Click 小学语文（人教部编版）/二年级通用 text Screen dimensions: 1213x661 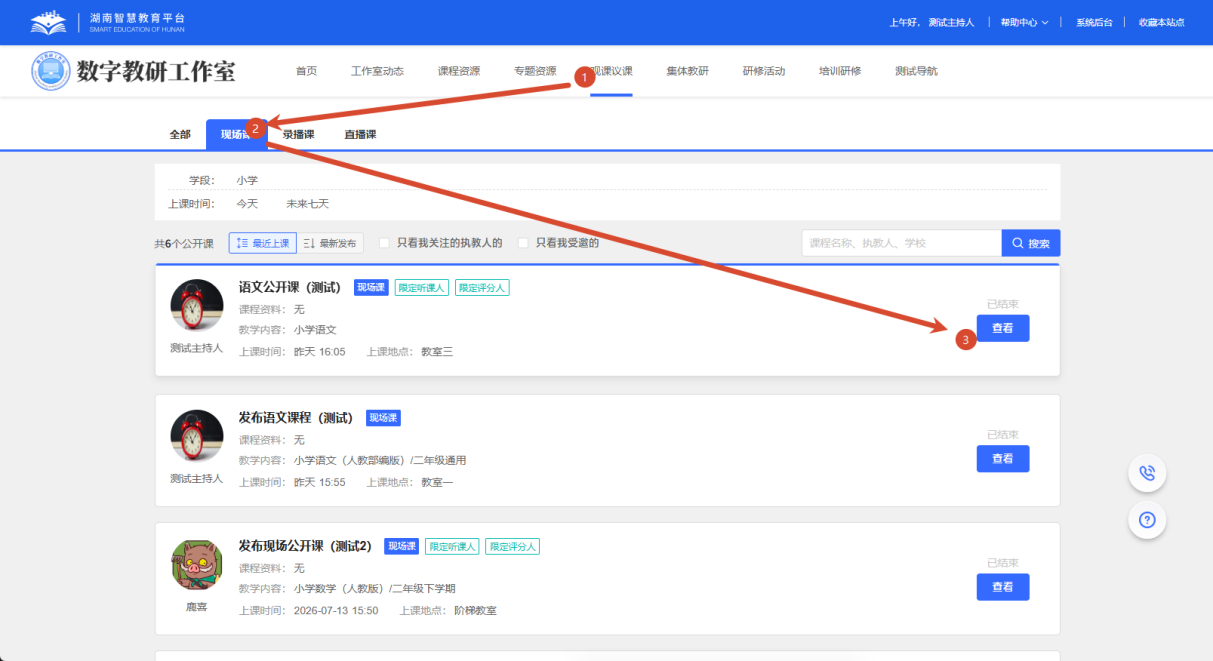point(380,461)
